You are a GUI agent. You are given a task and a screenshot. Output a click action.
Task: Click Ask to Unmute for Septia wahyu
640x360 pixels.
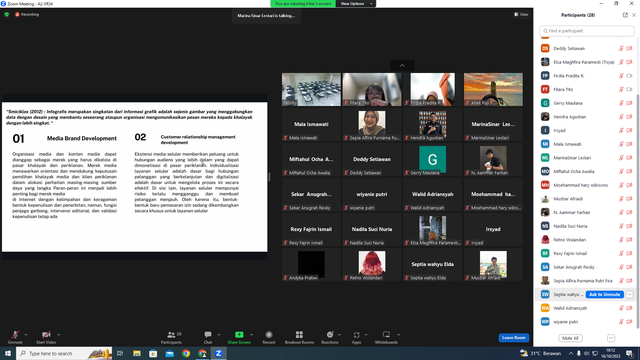604,294
